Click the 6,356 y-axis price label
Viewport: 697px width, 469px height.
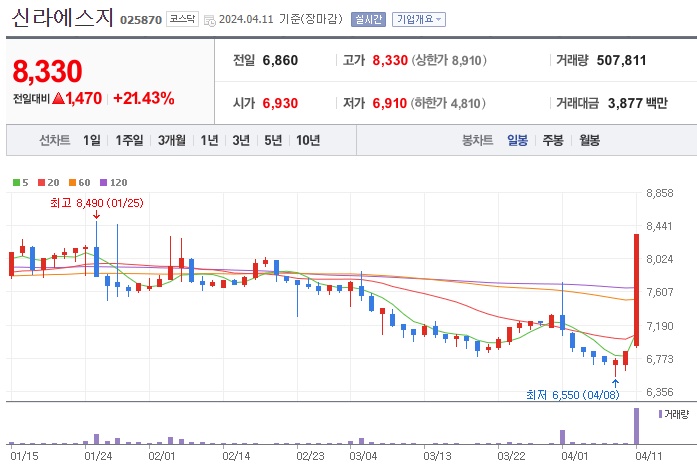pyautogui.click(x=660, y=392)
